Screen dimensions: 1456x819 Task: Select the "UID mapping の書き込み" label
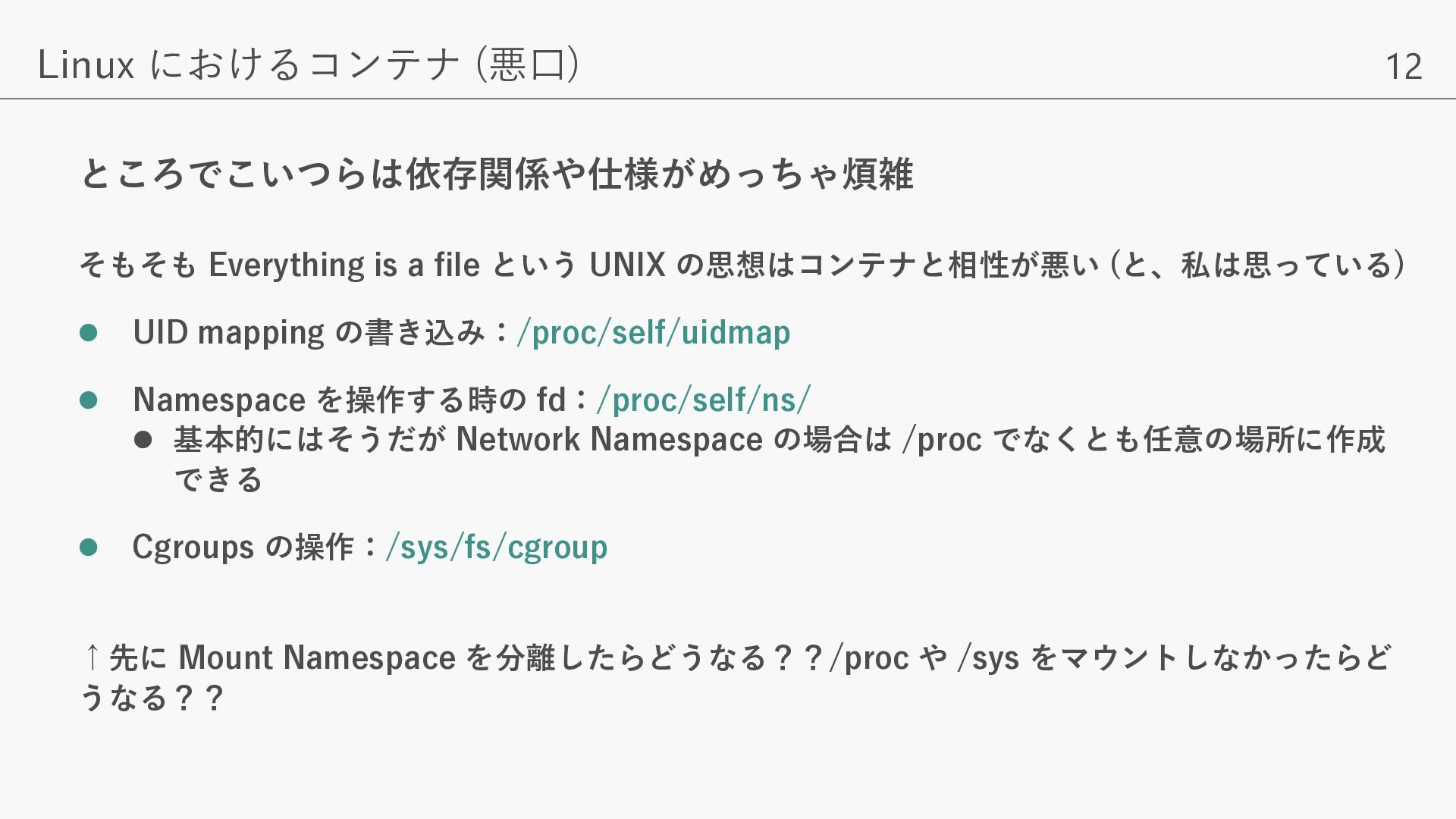[308, 332]
